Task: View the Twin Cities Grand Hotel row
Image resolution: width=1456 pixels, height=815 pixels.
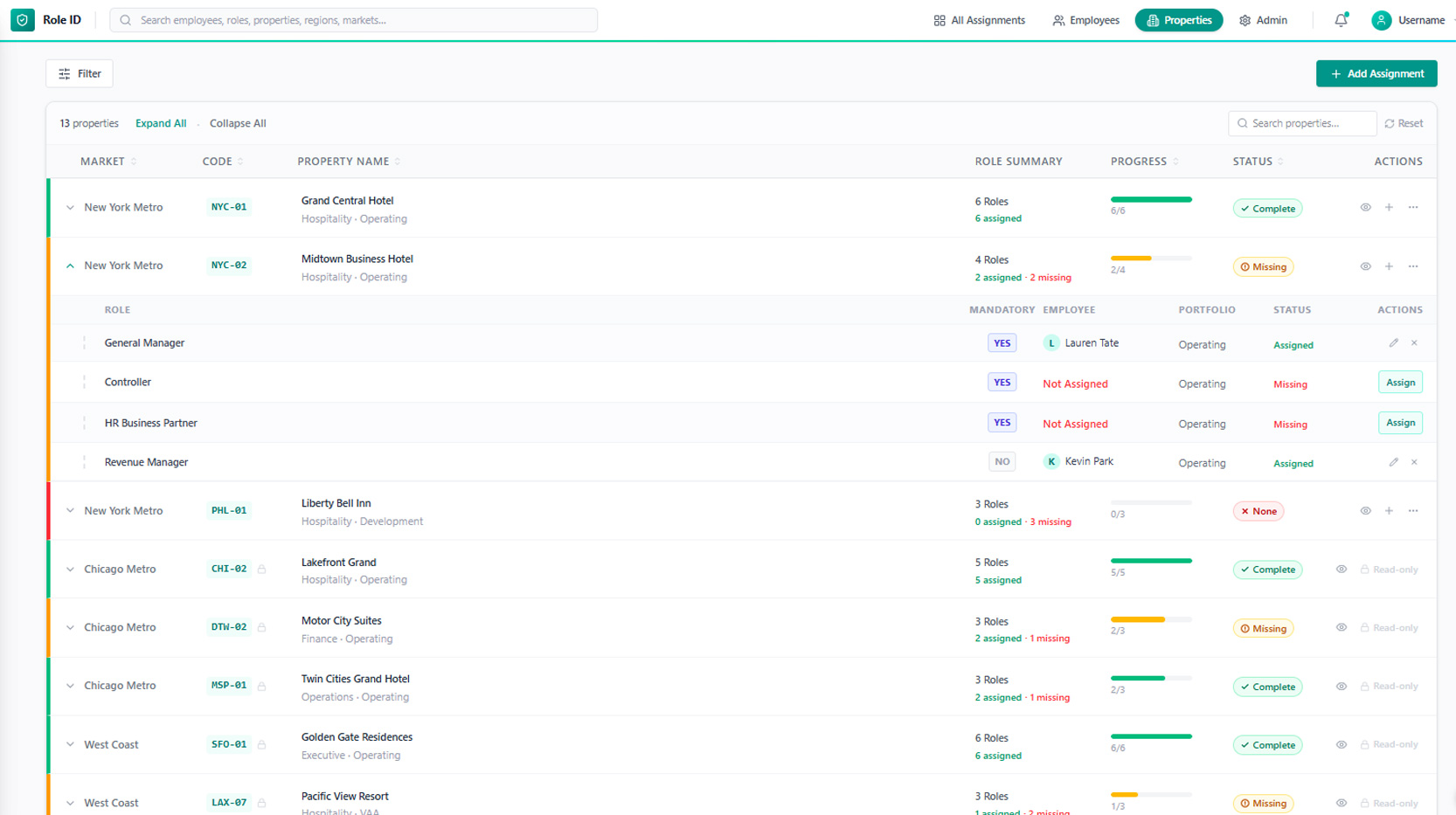Action: tap(1342, 687)
